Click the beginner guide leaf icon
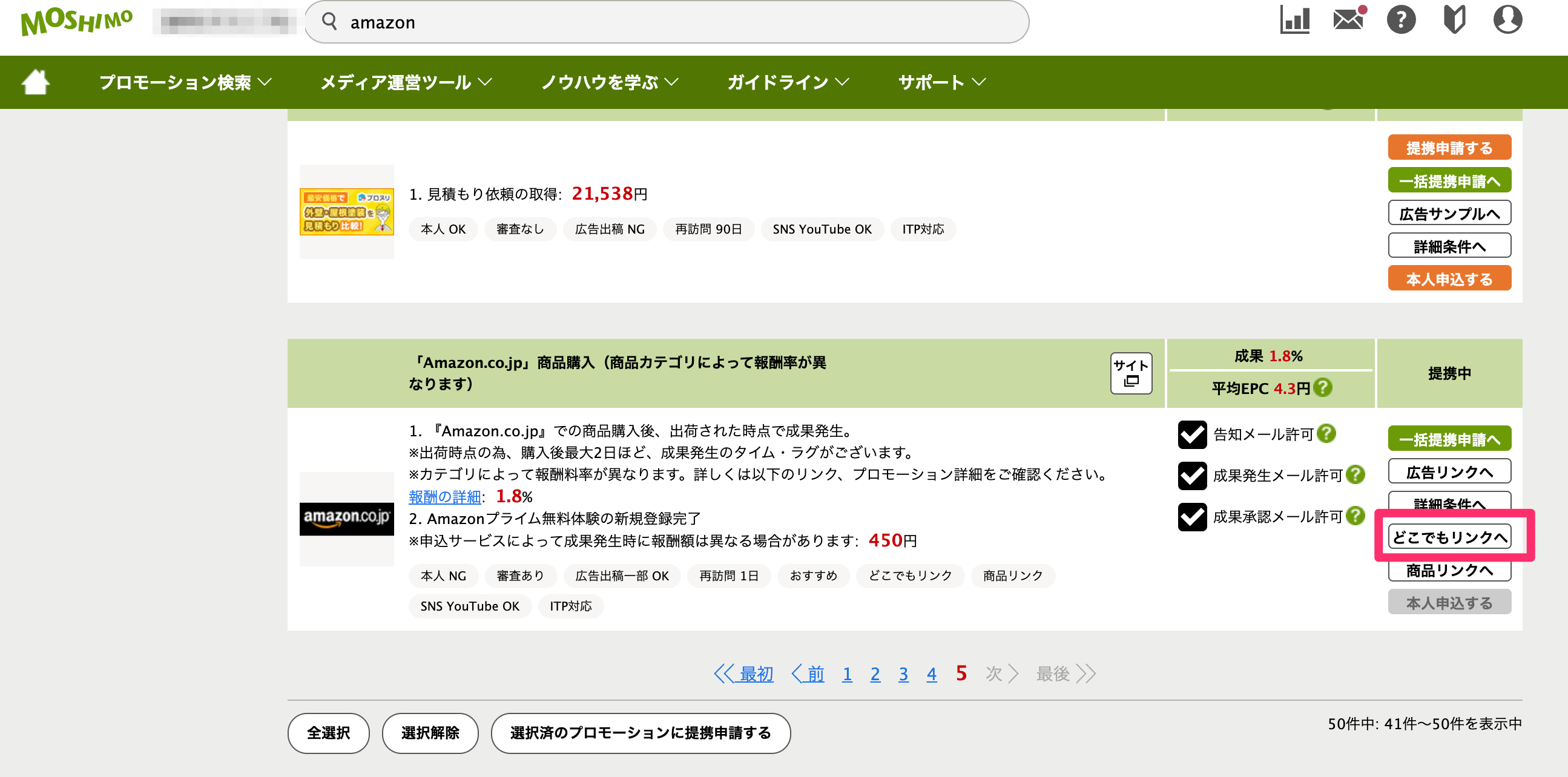This screenshot has height=777, width=1568. point(1454,20)
